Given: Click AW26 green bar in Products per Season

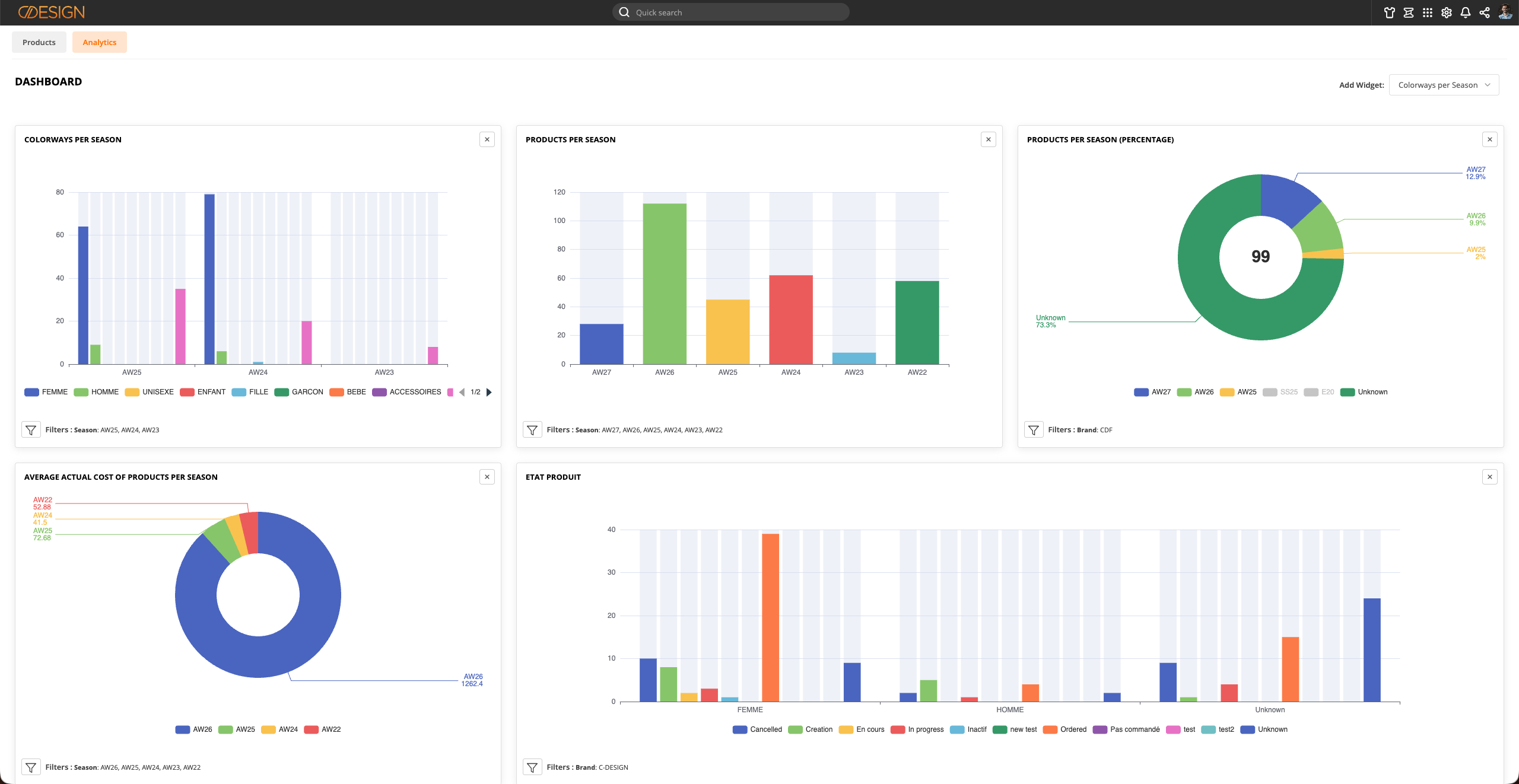Looking at the screenshot, I should click(x=665, y=283).
